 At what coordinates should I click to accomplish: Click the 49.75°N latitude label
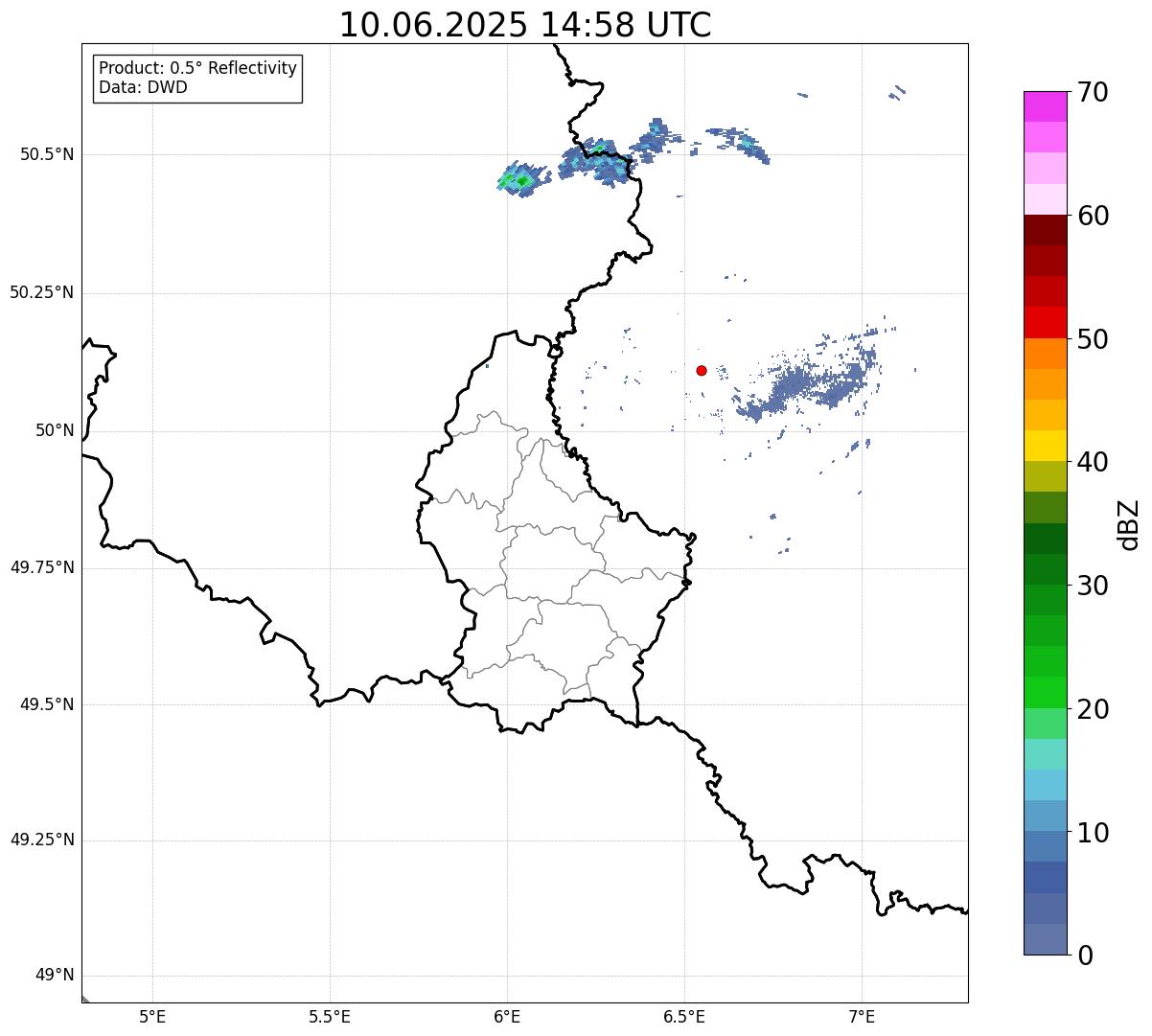click(42, 567)
